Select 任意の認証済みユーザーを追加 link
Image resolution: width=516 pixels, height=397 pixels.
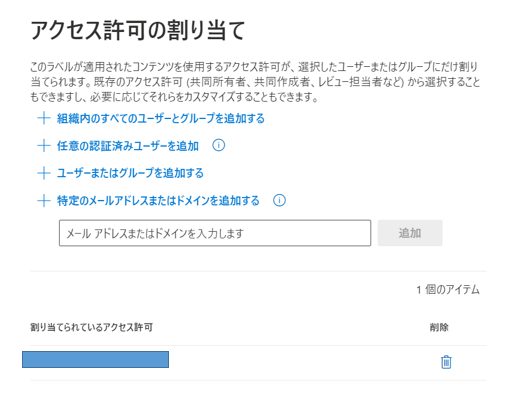pos(128,146)
